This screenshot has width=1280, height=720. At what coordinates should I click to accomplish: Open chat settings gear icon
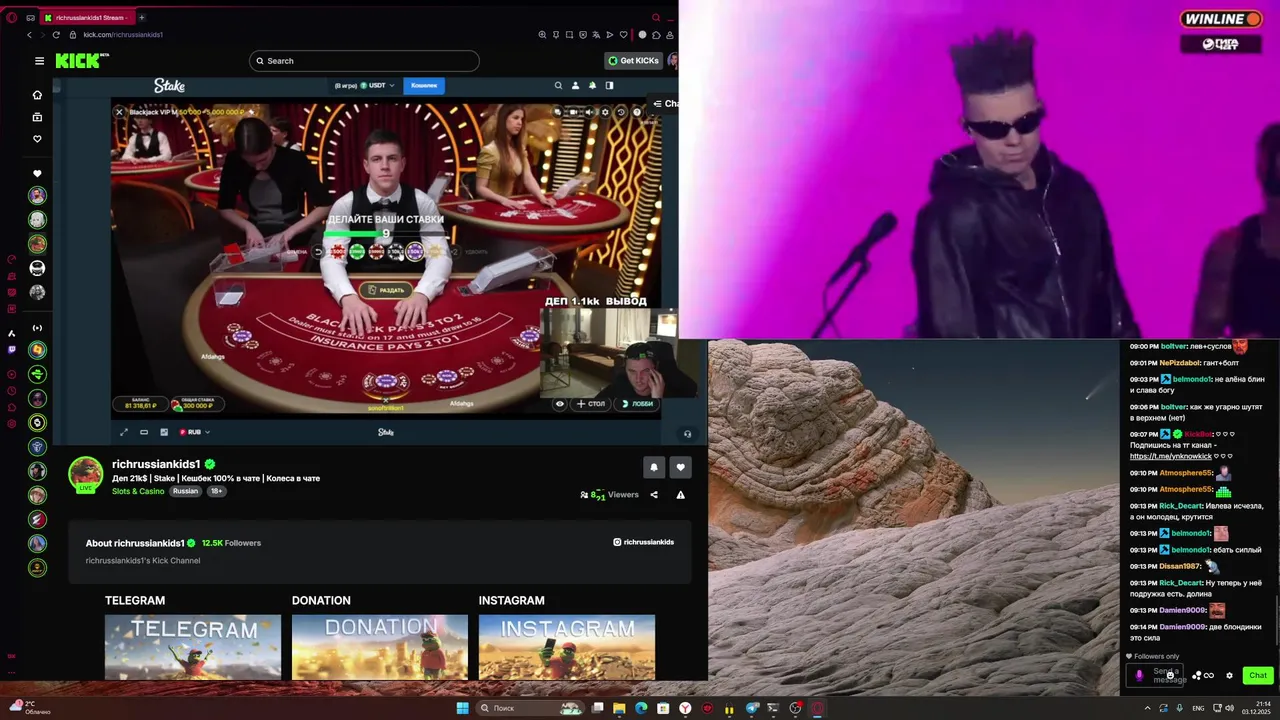pos(1230,675)
